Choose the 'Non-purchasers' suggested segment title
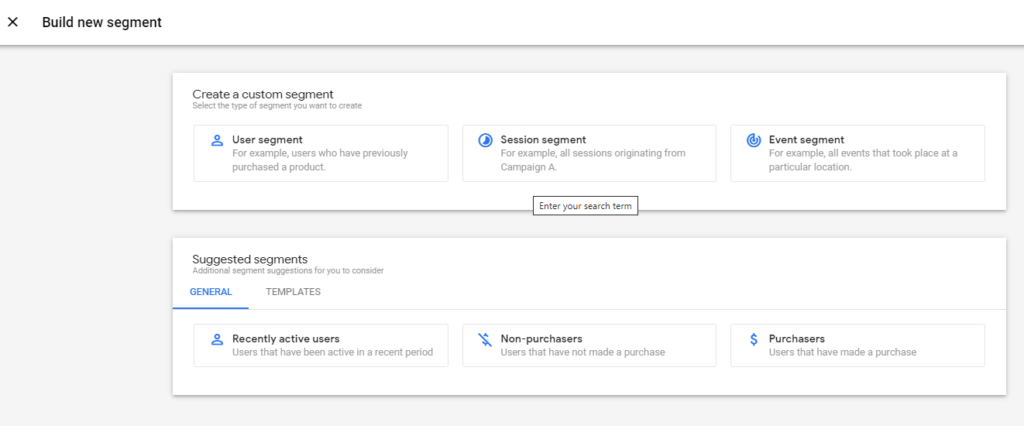Screen dimensions: 1024x426 [541, 339]
